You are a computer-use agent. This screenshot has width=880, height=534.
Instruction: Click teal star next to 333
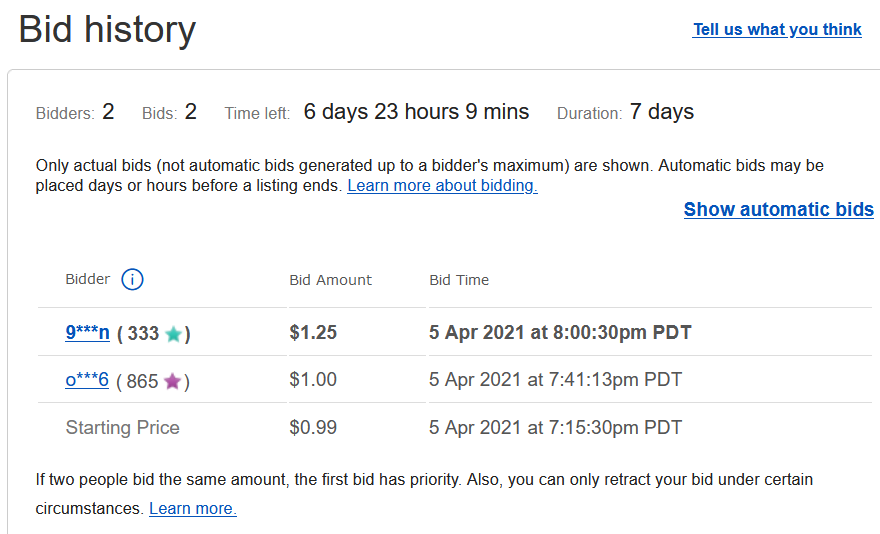(174, 334)
